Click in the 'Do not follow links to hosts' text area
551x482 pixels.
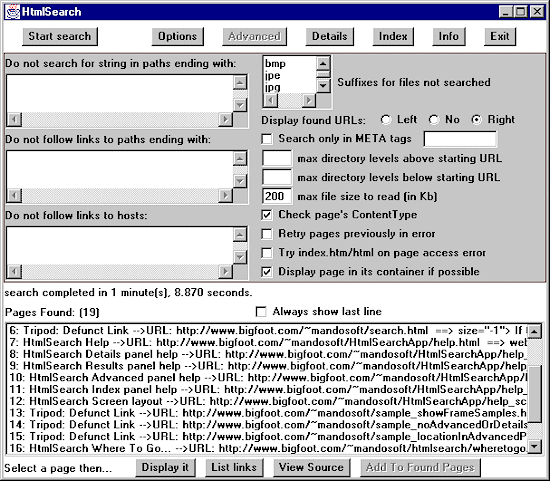tap(120, 246)
